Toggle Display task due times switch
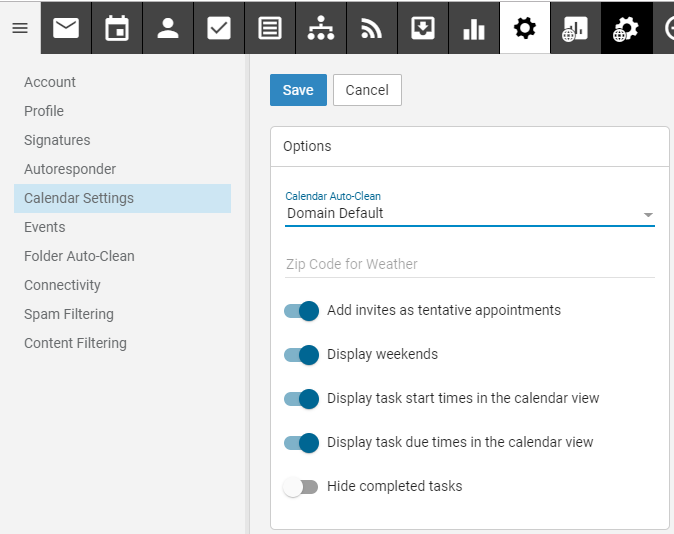Image resolution: width=674 pixels, height=534 pixels. tap(301, 443)
